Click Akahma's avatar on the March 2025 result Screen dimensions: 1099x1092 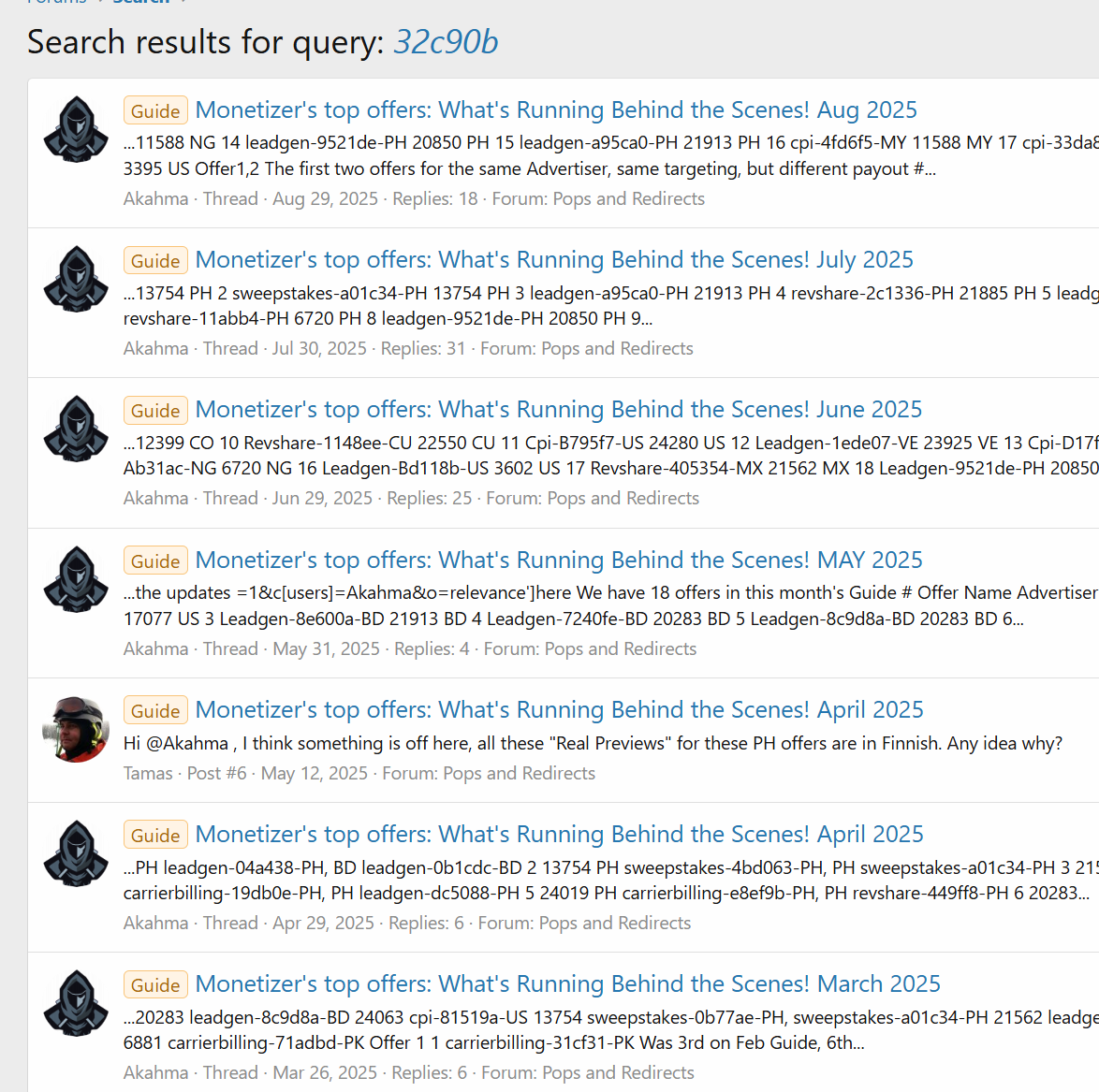point(76,1003)
